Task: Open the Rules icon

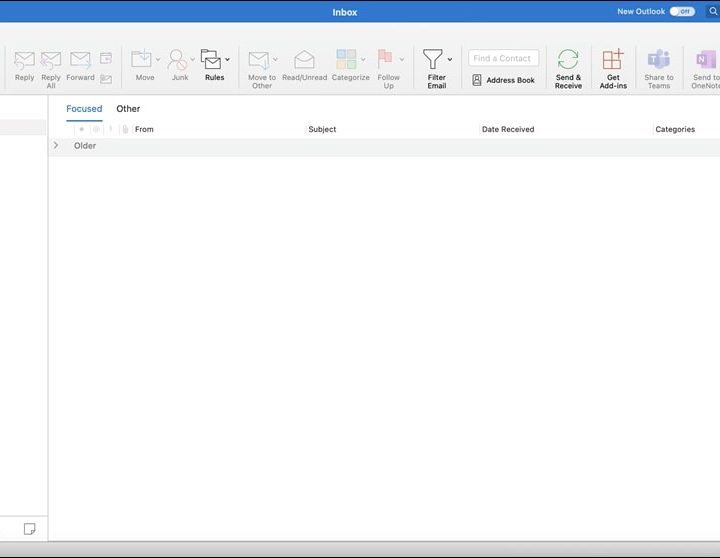Action: pyautogui.click(x=211, y=59)
